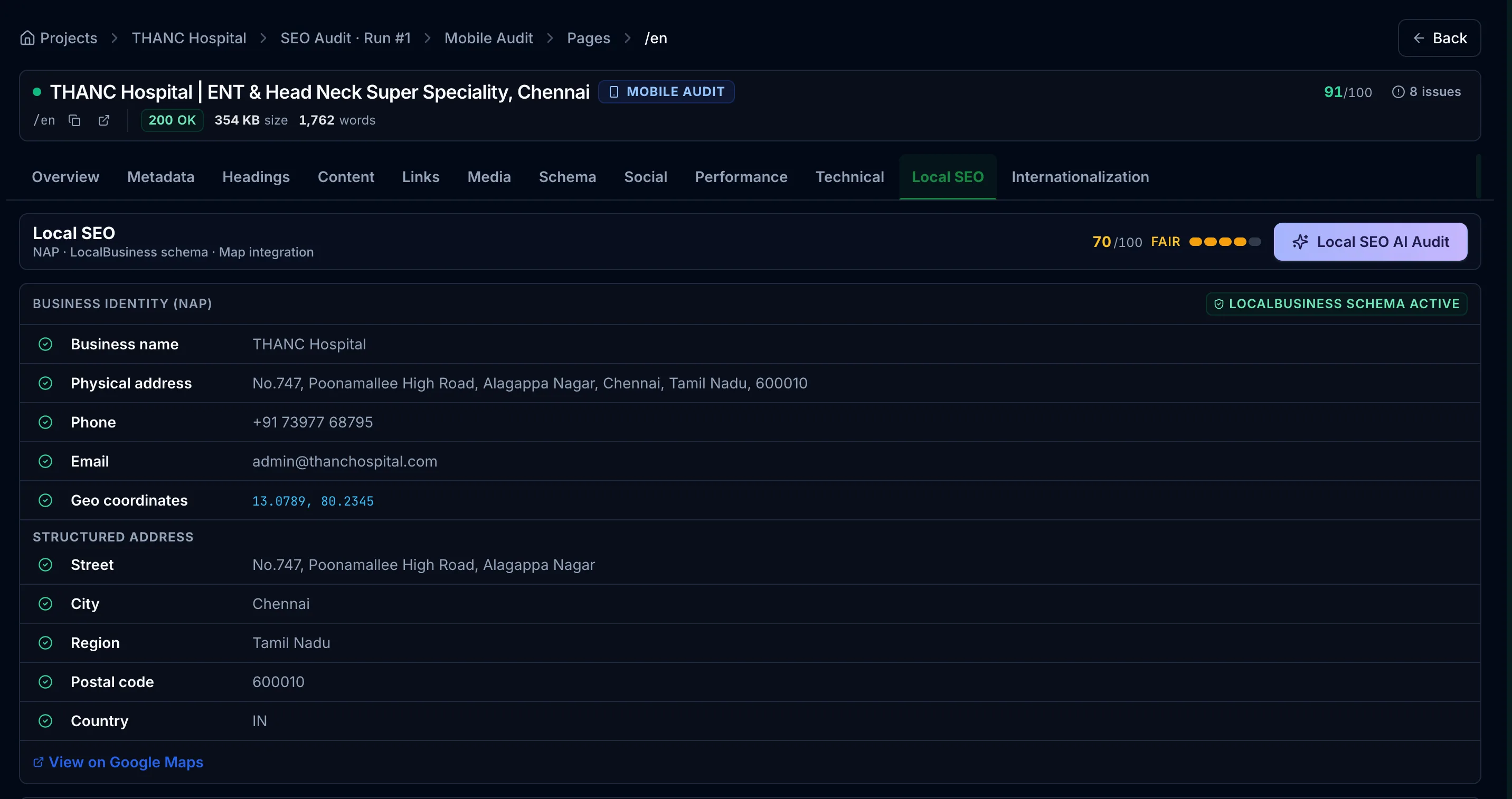Click the 8 issues indicator
The height and width of the screenshot is (799, 1512).
pos(1426,92)
